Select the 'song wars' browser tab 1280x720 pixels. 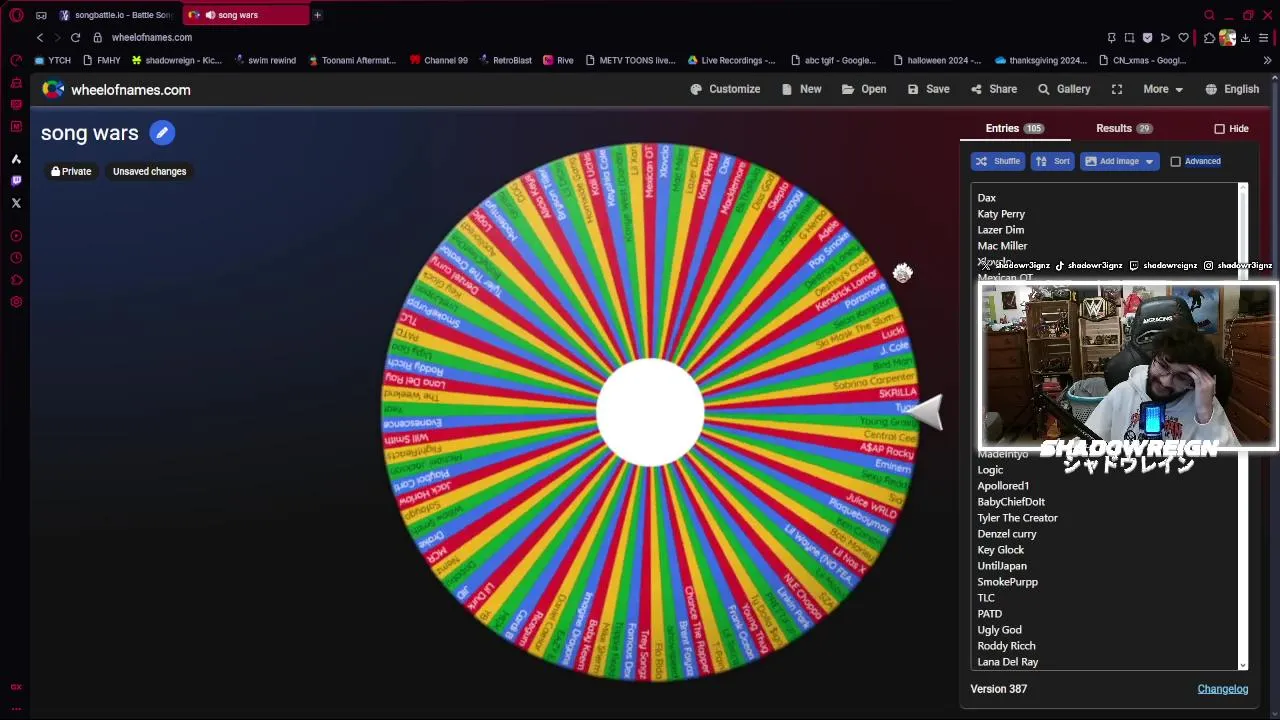pos(246,15)
